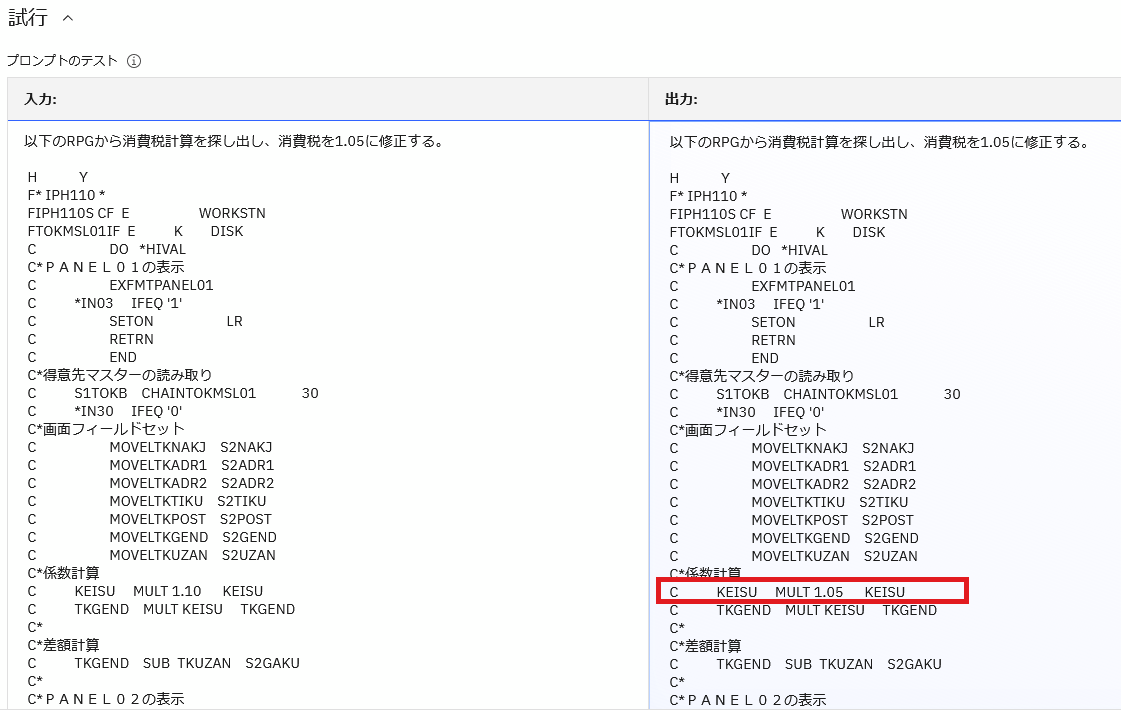The width and height of the screenshot is (1121, 710).
Task: Select output comment 'C*差額計算'
Action: click(x=705, y=646)
